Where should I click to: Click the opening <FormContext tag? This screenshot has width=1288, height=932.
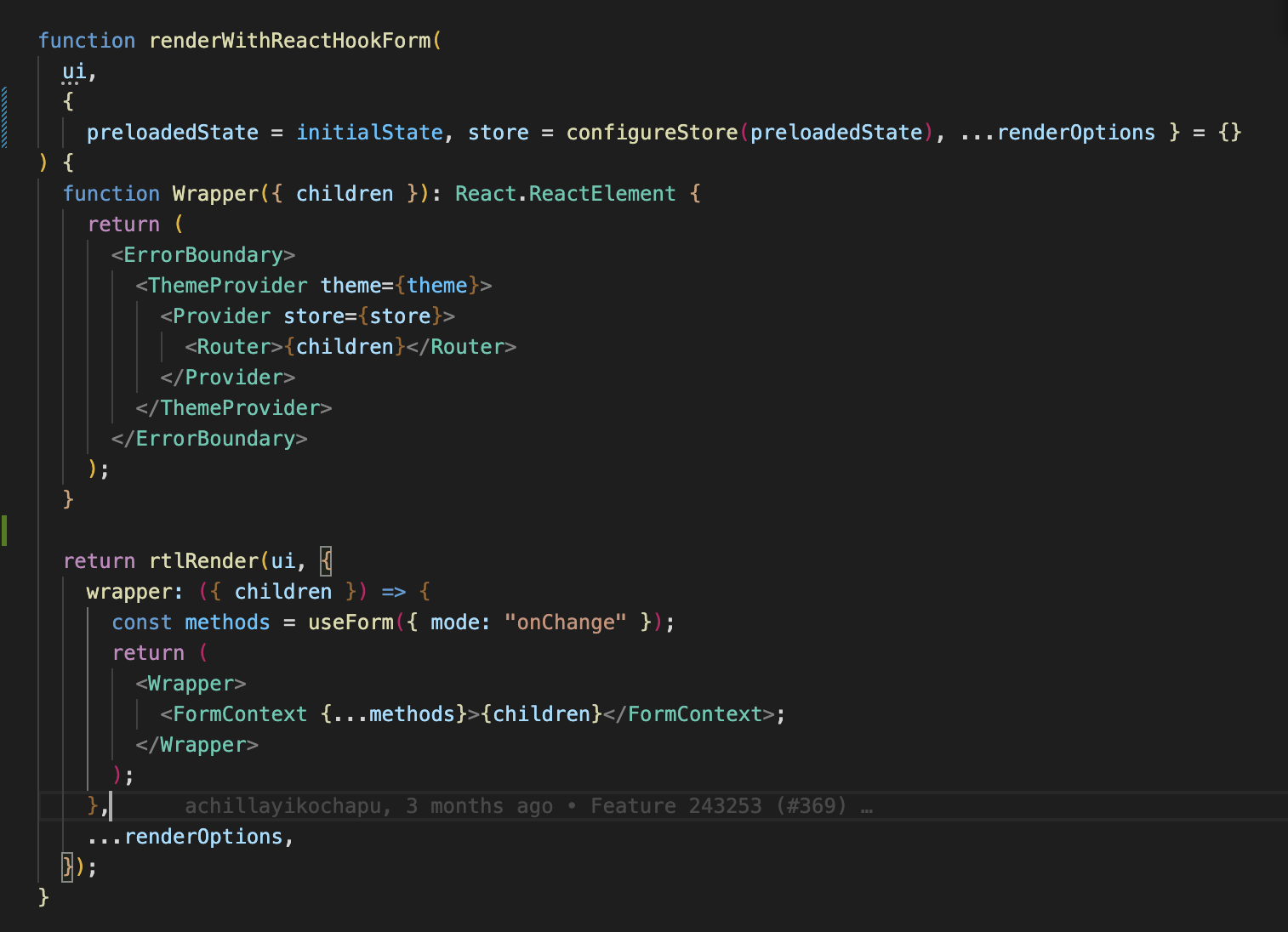pos(234,714)
